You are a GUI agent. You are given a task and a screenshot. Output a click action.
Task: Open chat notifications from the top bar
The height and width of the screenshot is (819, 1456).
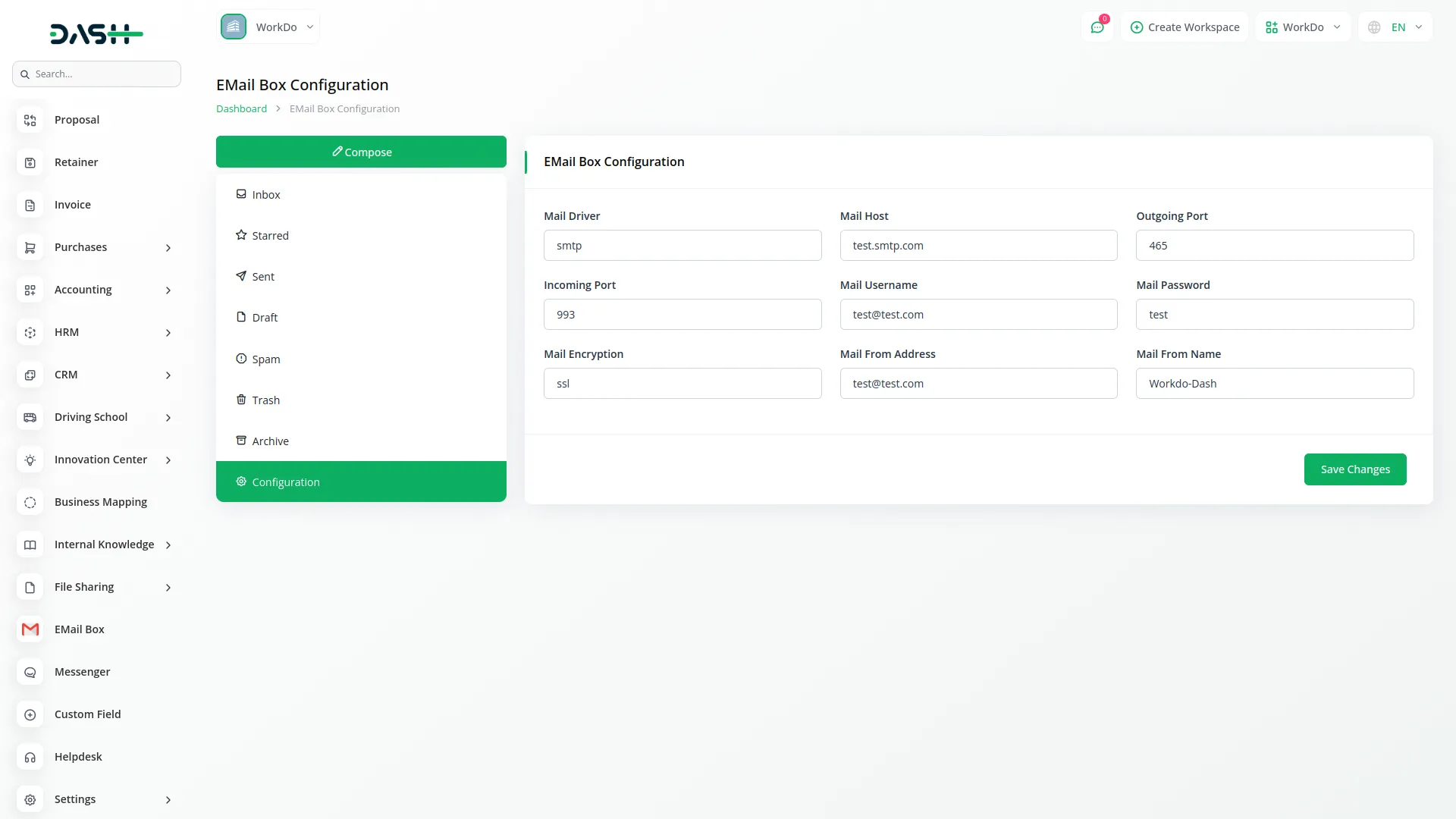(x=1097, y=27)
